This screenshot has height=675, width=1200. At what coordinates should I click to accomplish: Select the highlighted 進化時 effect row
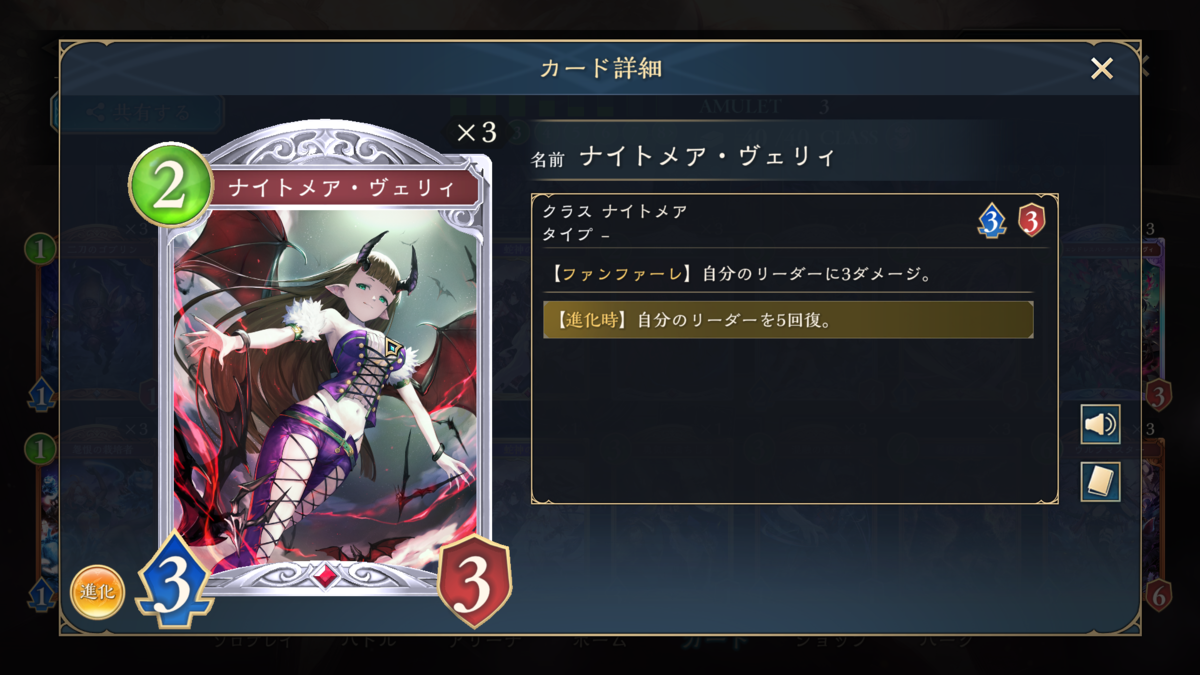788,320
